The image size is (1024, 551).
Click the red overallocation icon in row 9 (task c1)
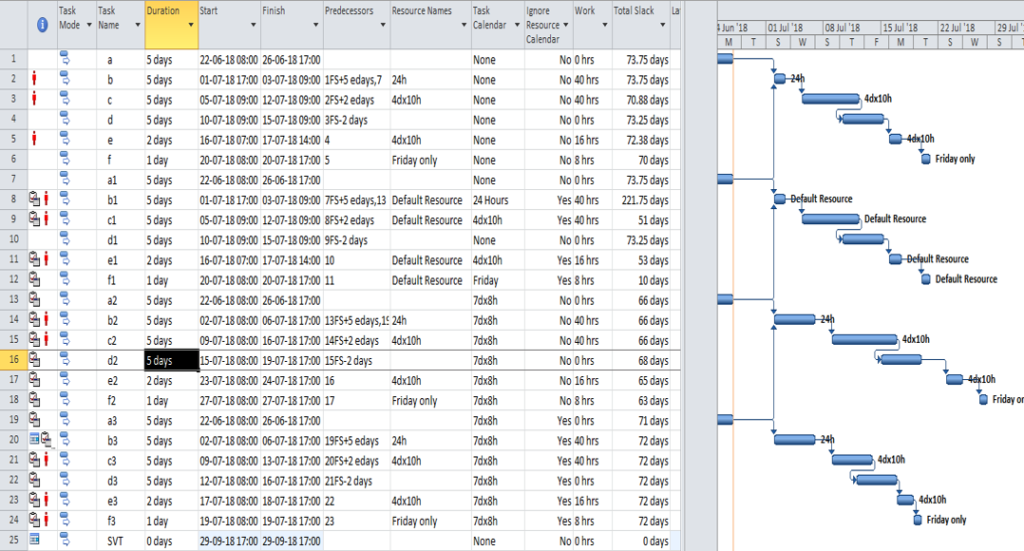(46, 219)
